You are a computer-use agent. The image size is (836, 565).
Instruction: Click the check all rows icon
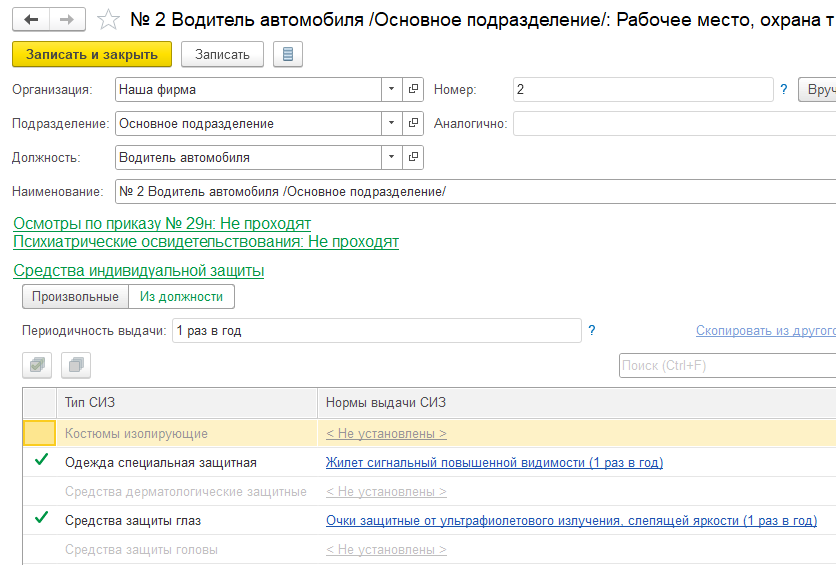pos(37,366)
